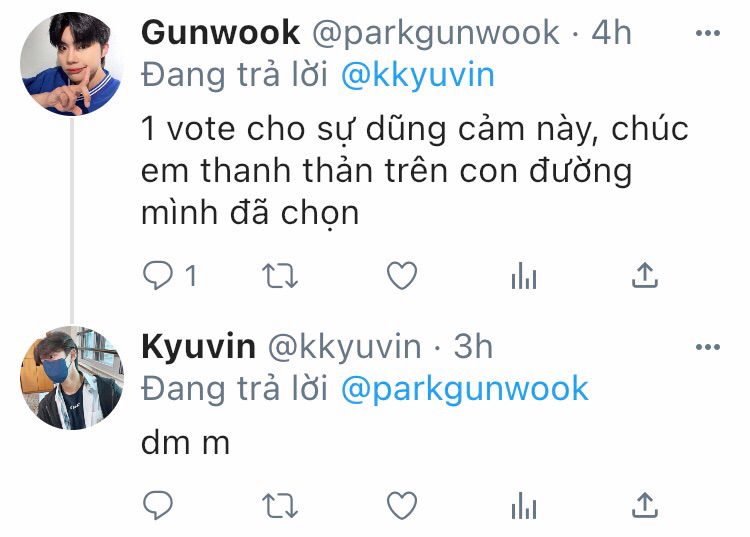Open the 3h timestamp of Kyuvin's tweet
The width and height of the screenshot is (750, 537).
(473, 346)
